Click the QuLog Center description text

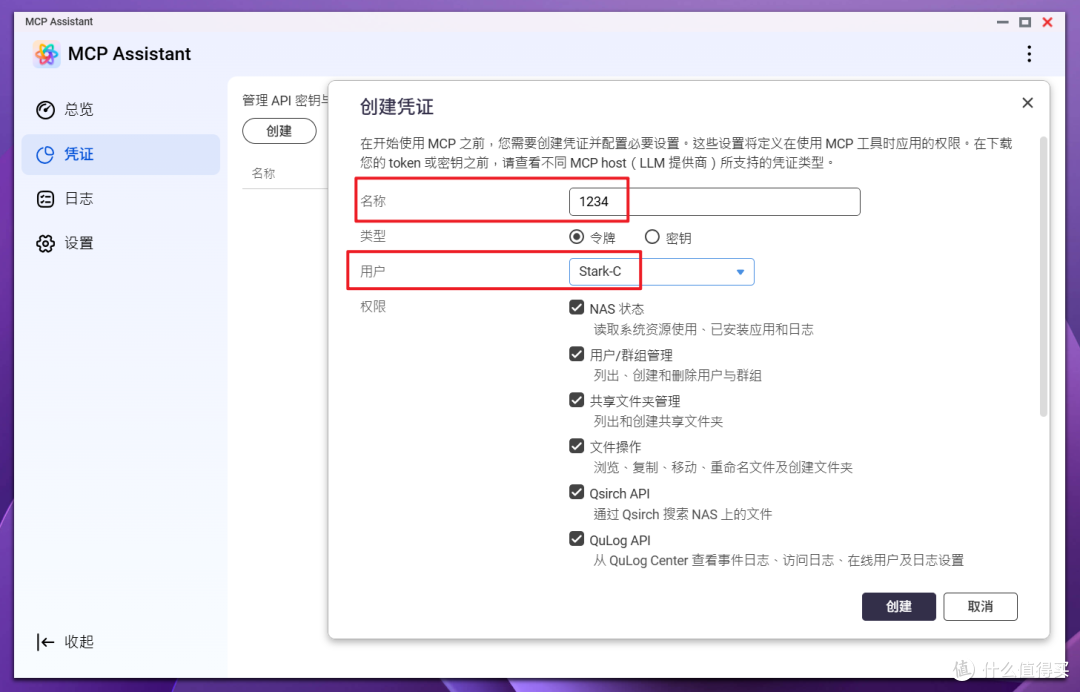tap(778, 560)
